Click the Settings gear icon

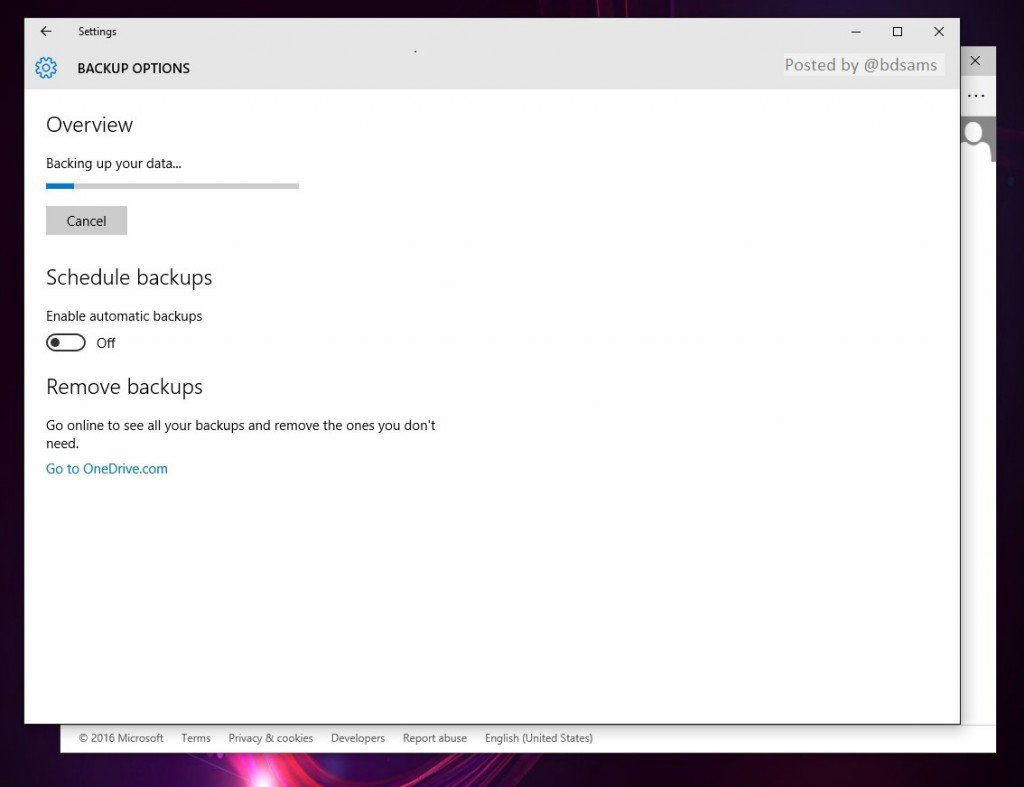46,68
